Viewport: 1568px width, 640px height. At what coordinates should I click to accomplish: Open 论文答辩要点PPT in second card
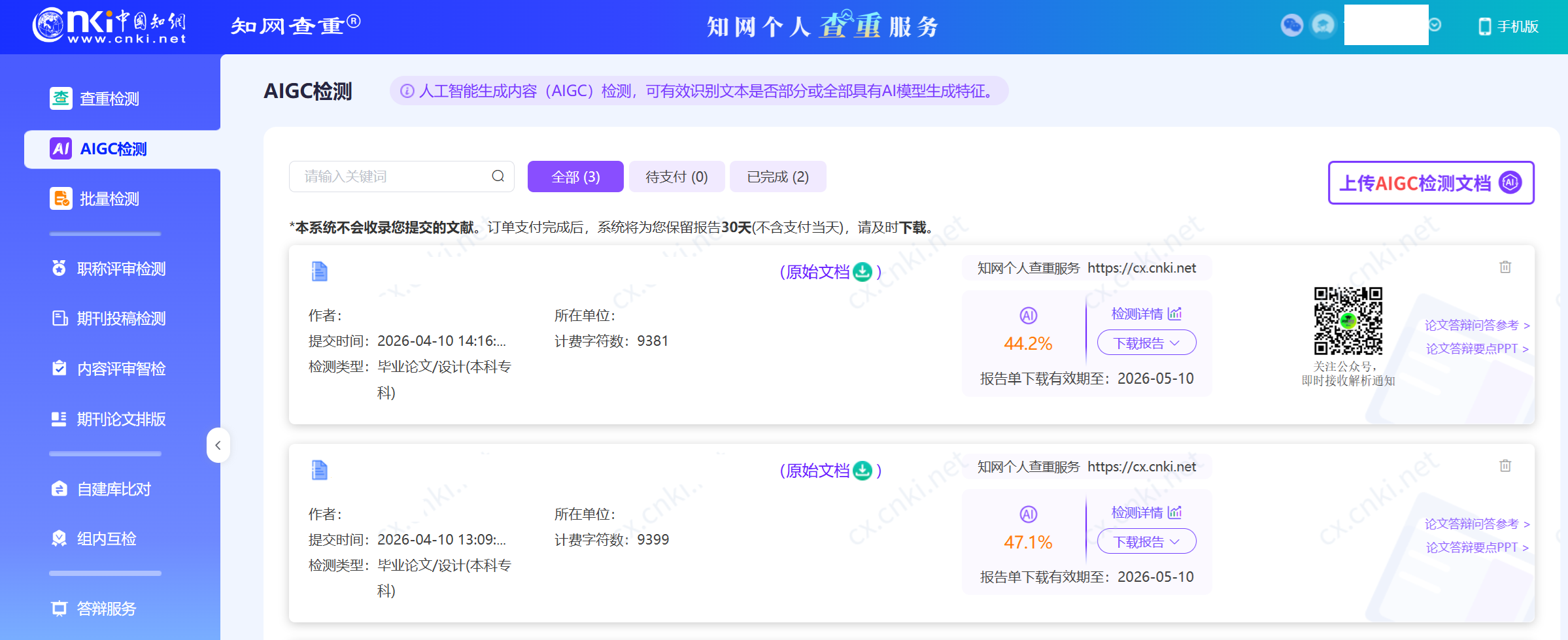[1477, 547]
